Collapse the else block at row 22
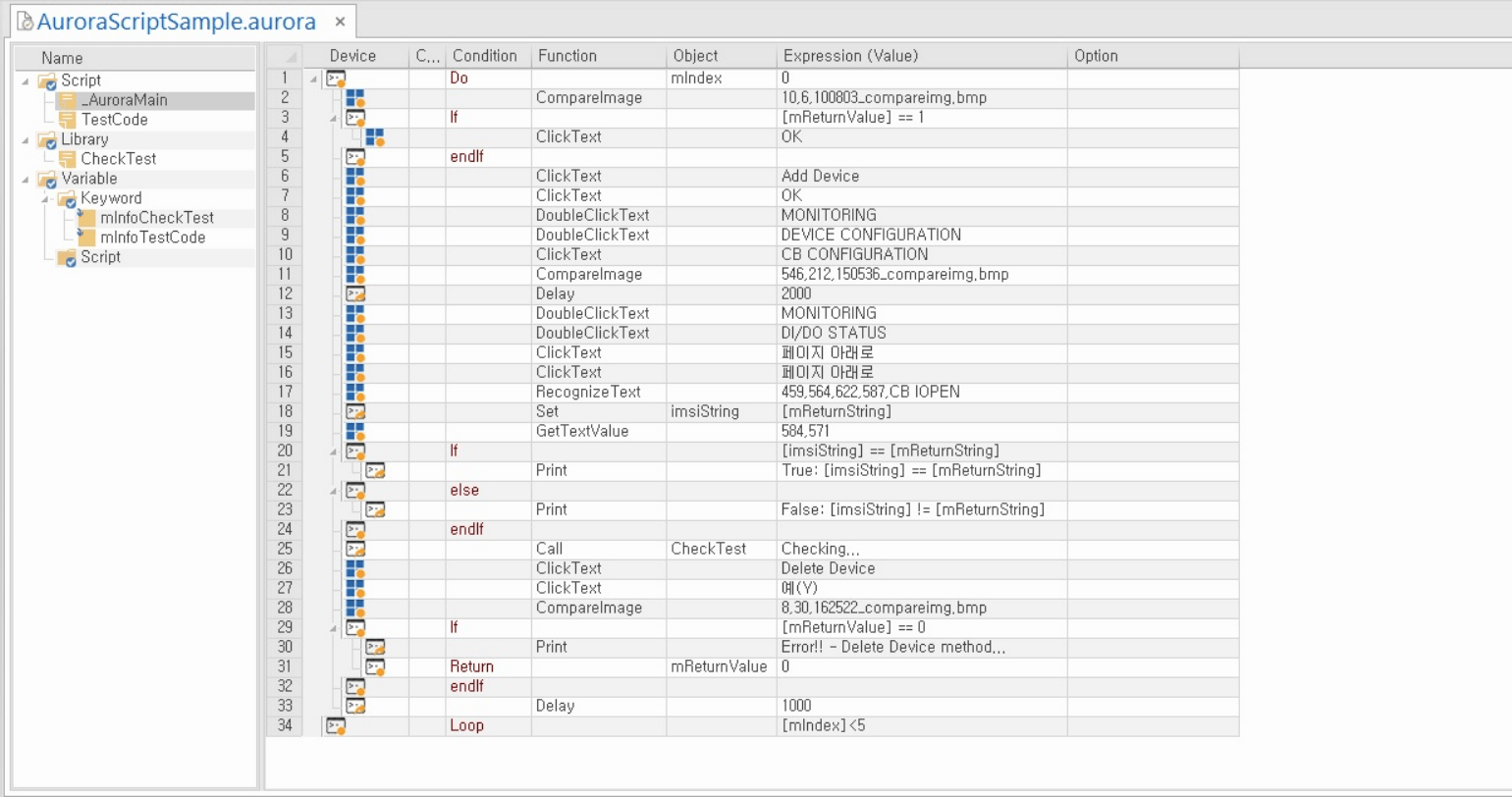Viewport: 1512px width, 797px height. tap(335, 490)
